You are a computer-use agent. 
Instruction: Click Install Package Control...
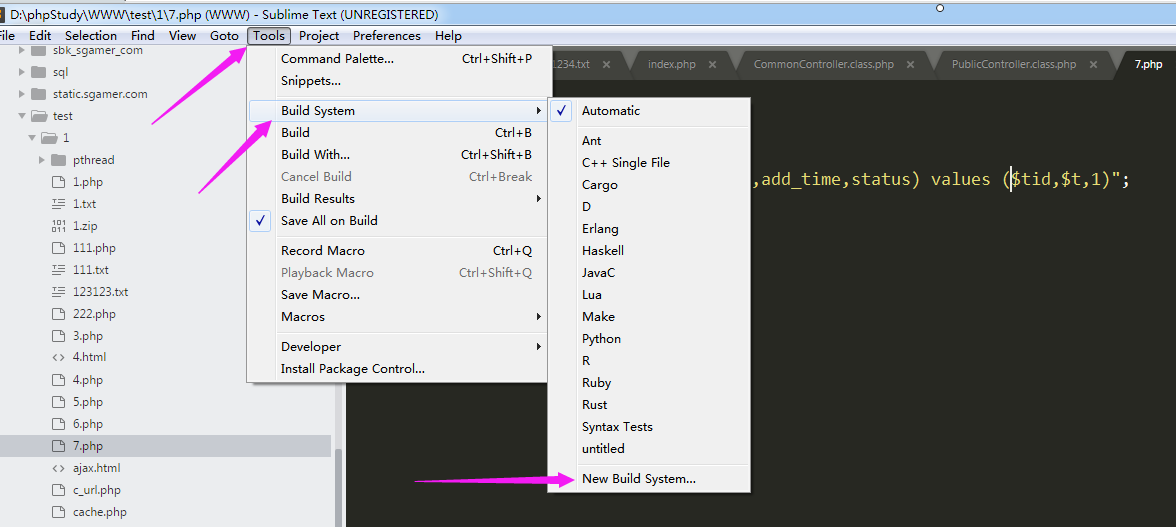pyautogui.click(x=352, y=369)
